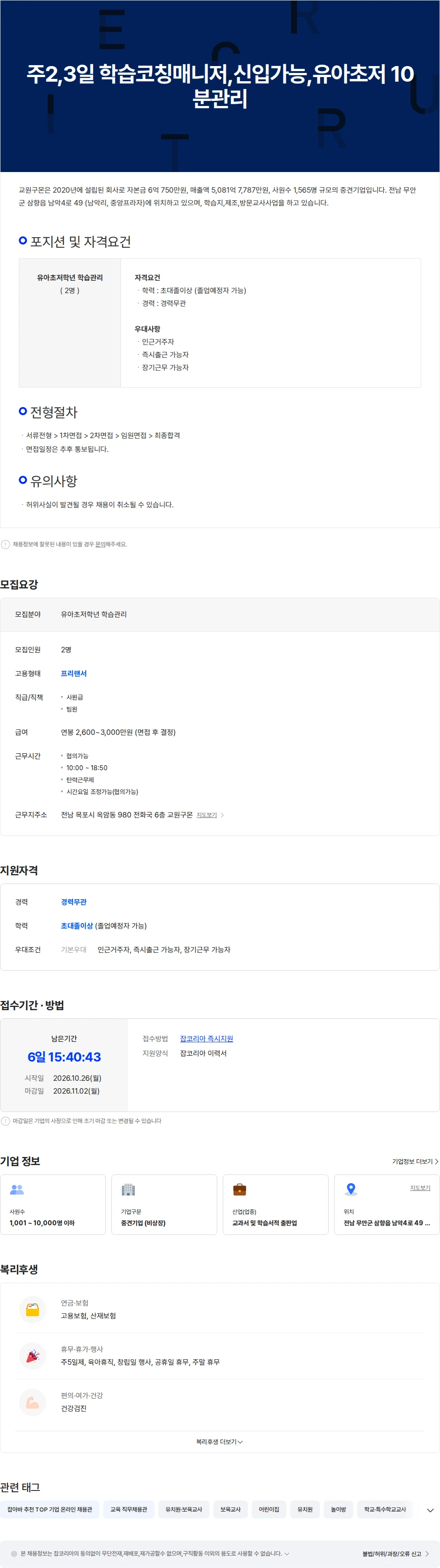Select tag 교육 직무채용관
This screenshot has width=440, height=1568.
click(x=129, y=1509)
